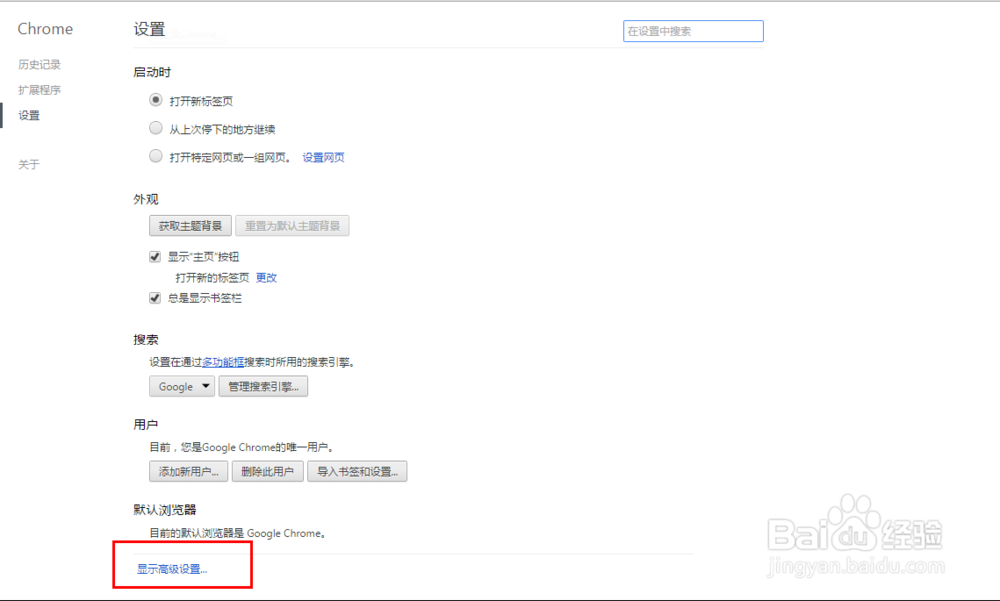Click the 导入书签和设置... button
Screen dimensions: 1000x601
click(x=357, y=471)
